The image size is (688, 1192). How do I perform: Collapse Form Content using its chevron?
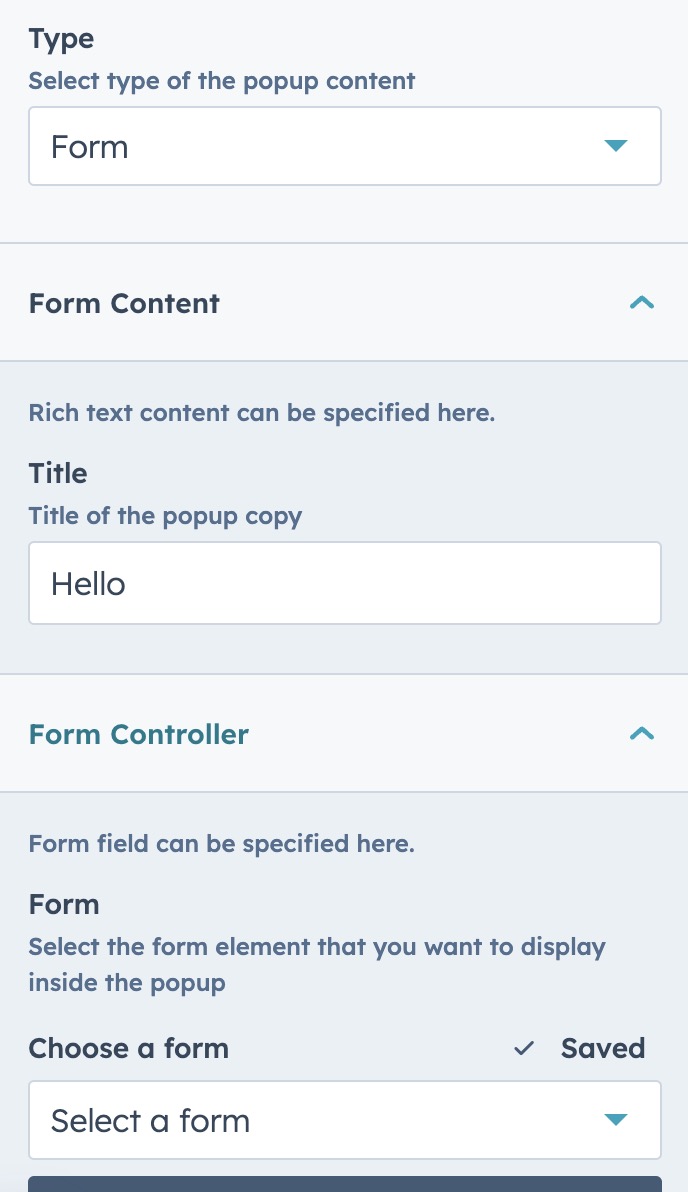(642, 303)
